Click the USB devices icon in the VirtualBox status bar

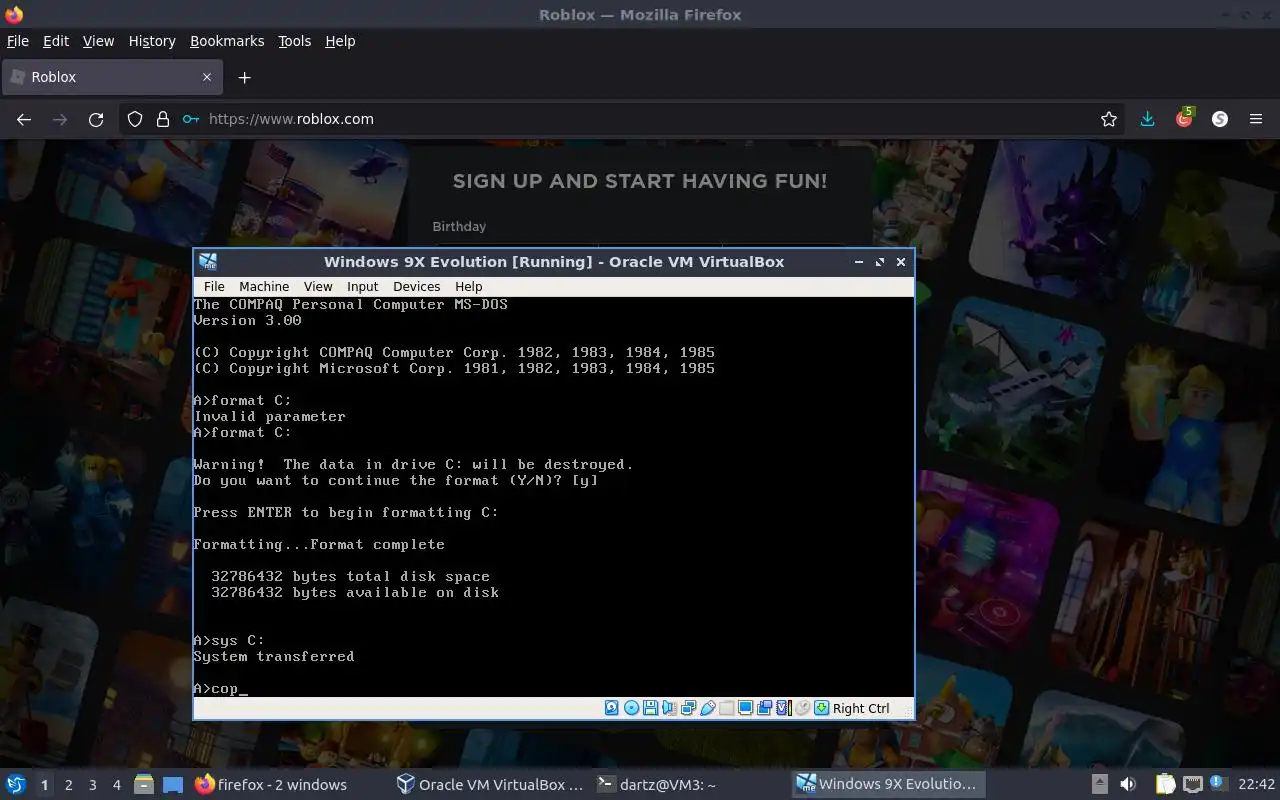(707, 708)
